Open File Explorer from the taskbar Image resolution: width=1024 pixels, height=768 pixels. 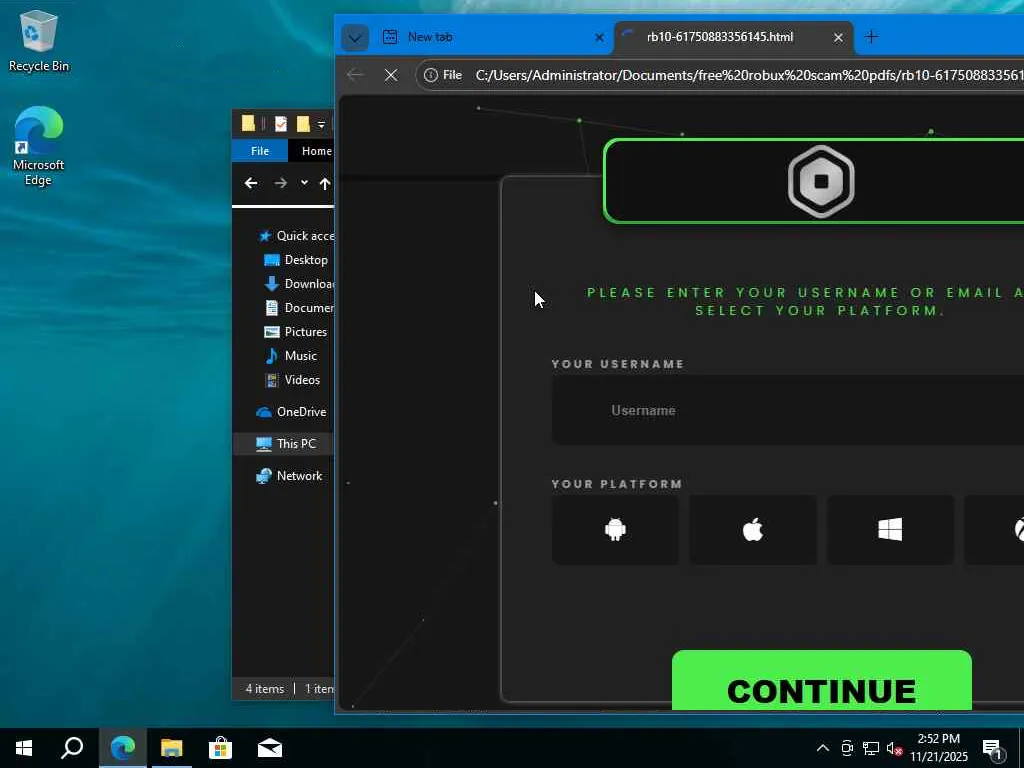pyautogui.click(x=172, y=748)
